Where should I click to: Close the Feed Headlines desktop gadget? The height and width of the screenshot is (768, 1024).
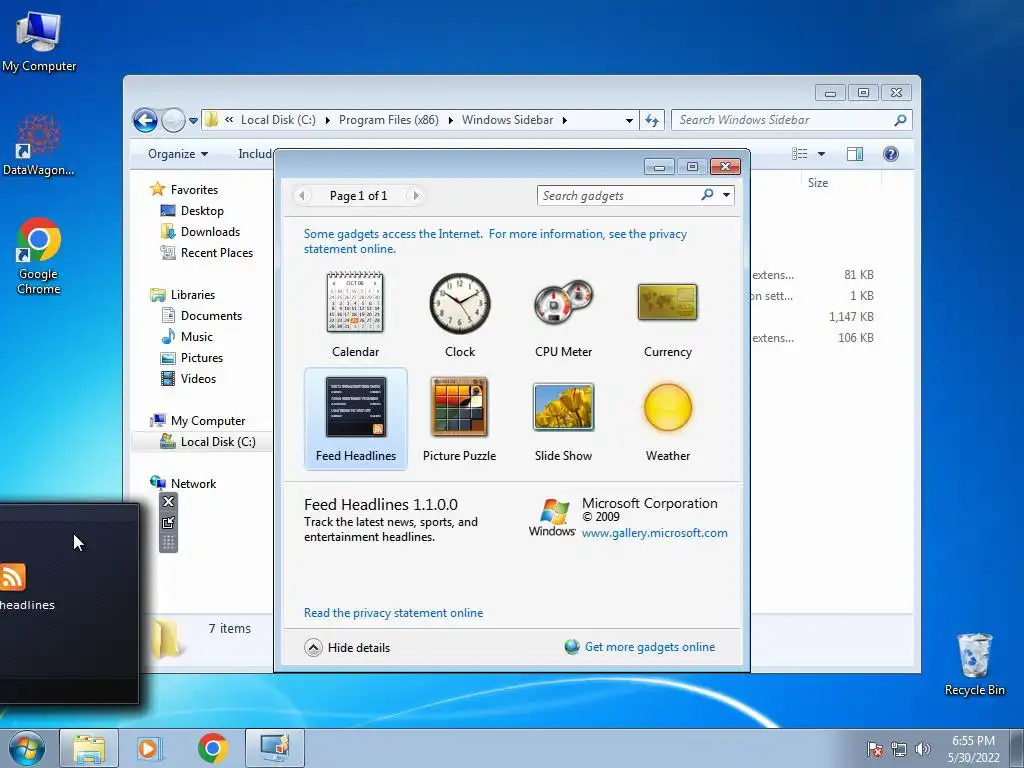(x=168, y=502)
